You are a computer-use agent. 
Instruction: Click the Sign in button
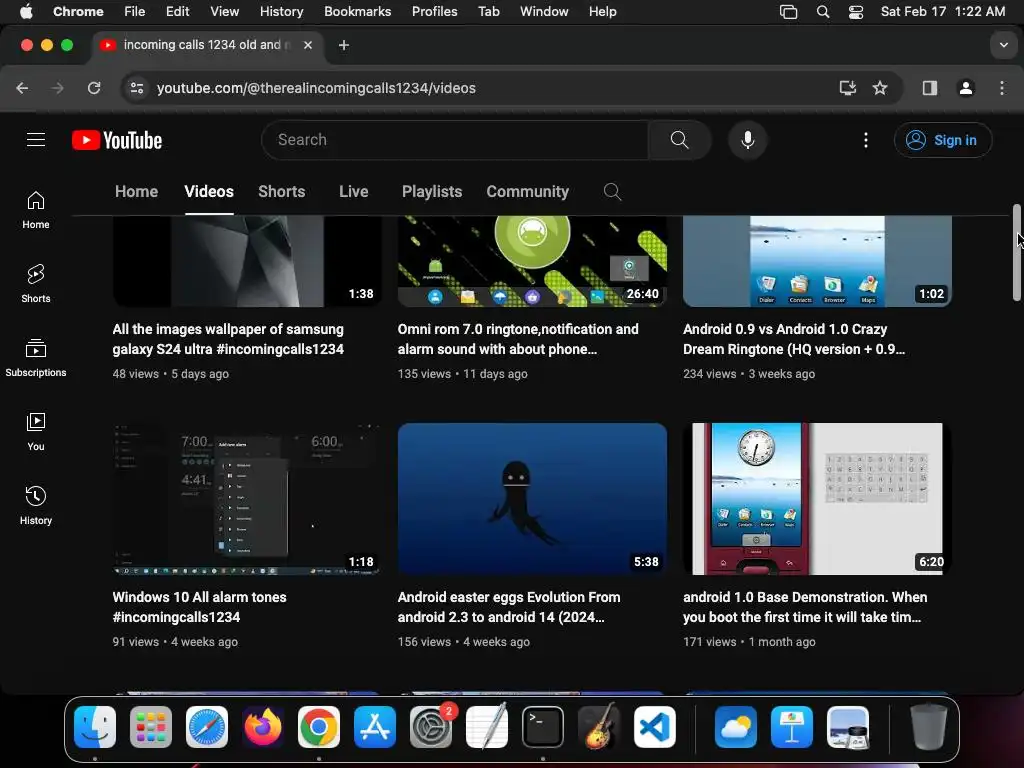point(942,140)
